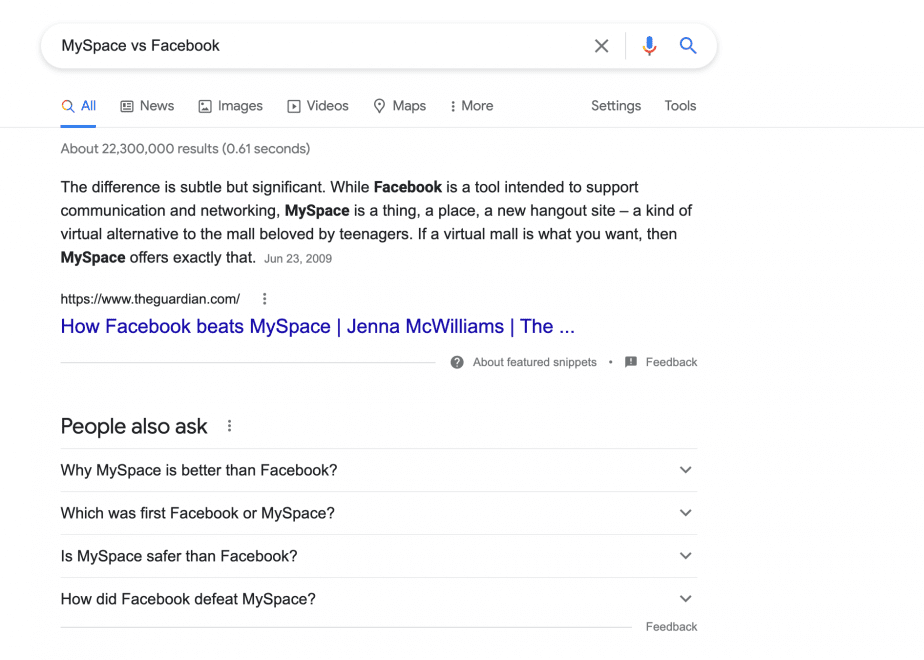Open the More search options menu
Image resolution: width=924 pixels, height=660 pixels.
[471, 106]
